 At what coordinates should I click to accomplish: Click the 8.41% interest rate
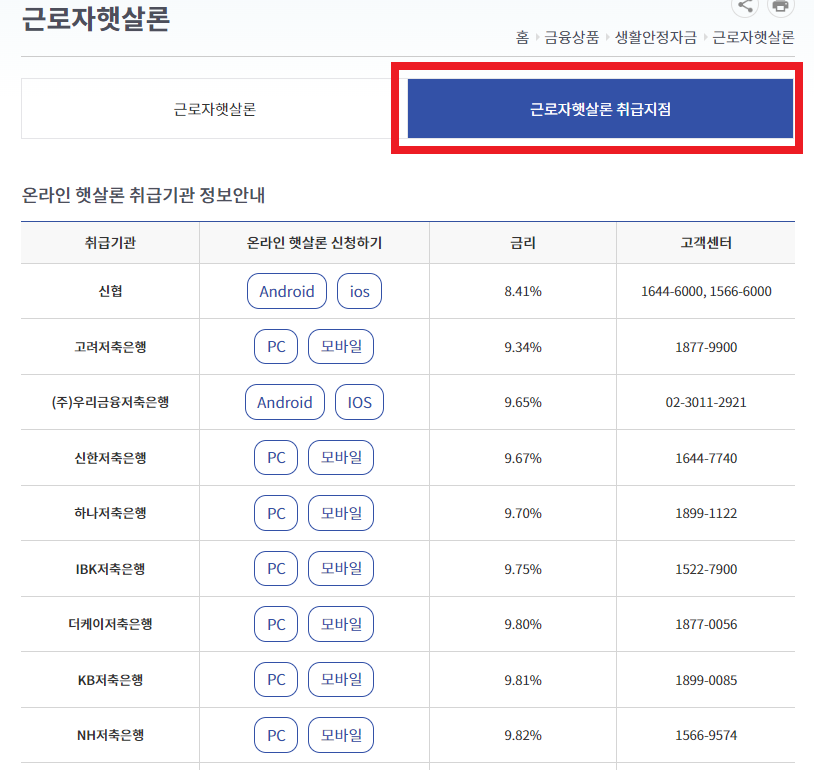pyautogui.click(x=523, y=291)
